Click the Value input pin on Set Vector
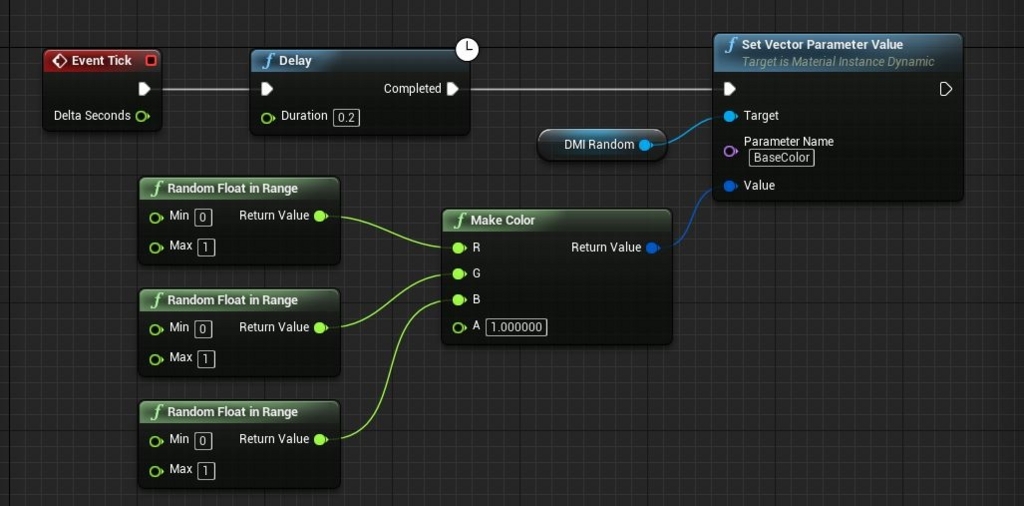Viewport: 1024px width, 506px height. [x=731, y=187]
